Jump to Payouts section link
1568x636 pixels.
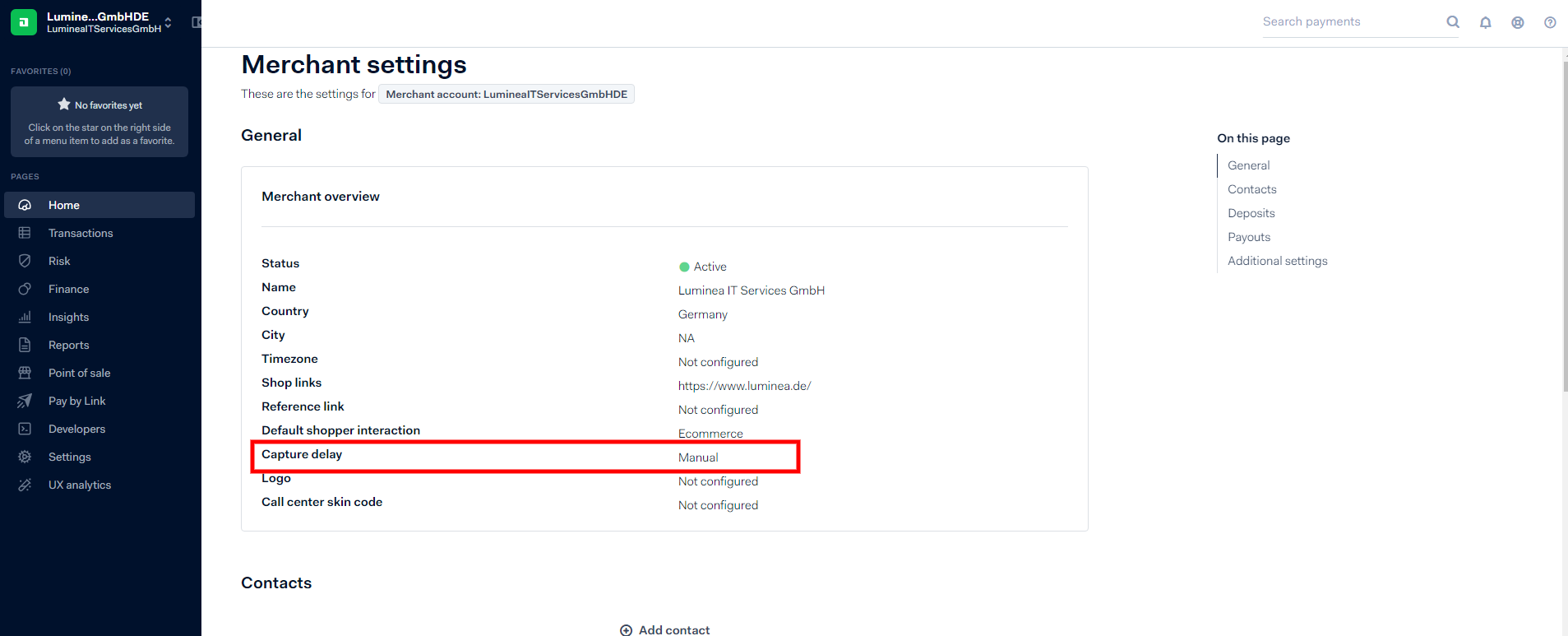coord(1248,237)
